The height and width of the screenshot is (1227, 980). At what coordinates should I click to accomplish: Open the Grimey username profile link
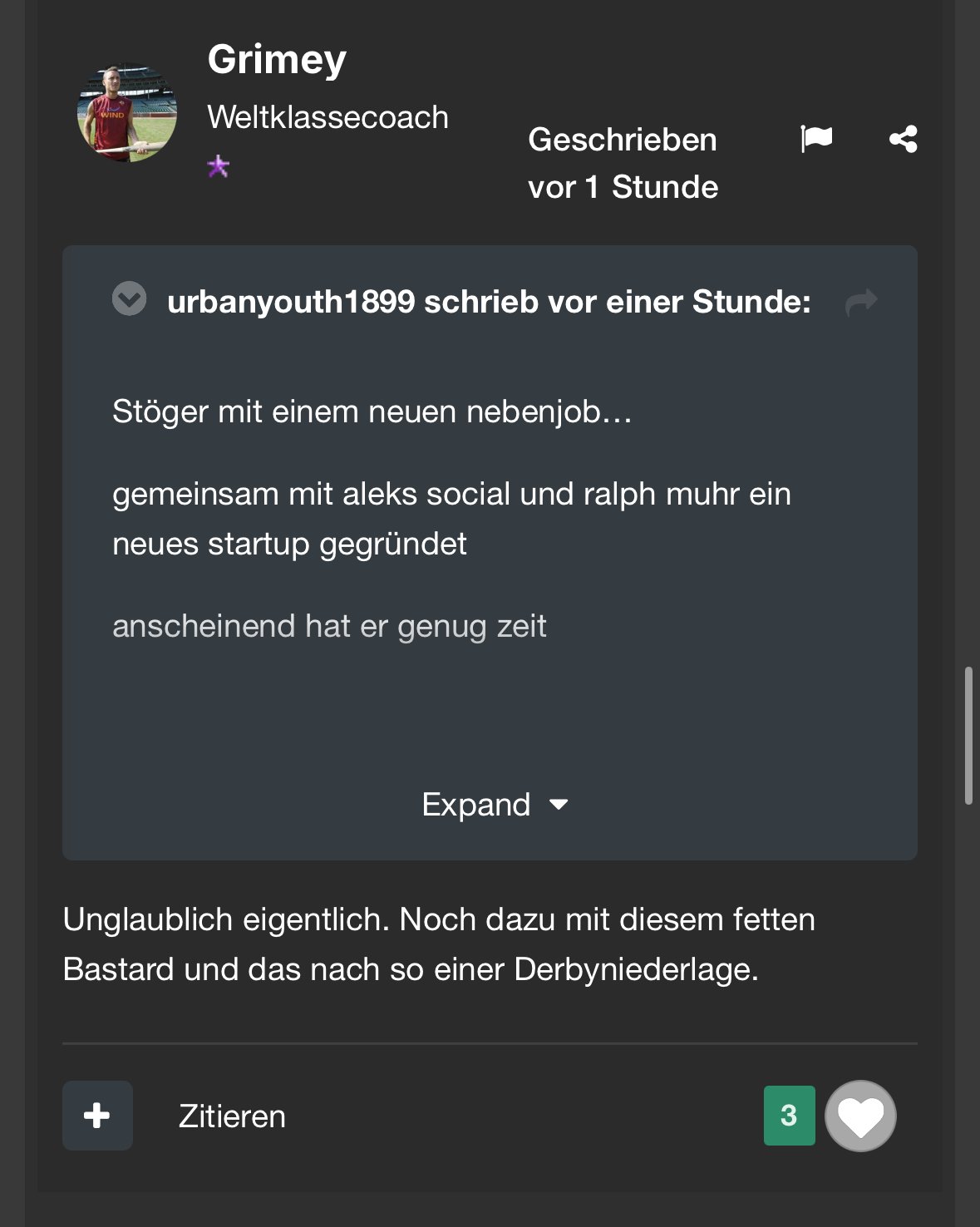click(x=277, y=60)
